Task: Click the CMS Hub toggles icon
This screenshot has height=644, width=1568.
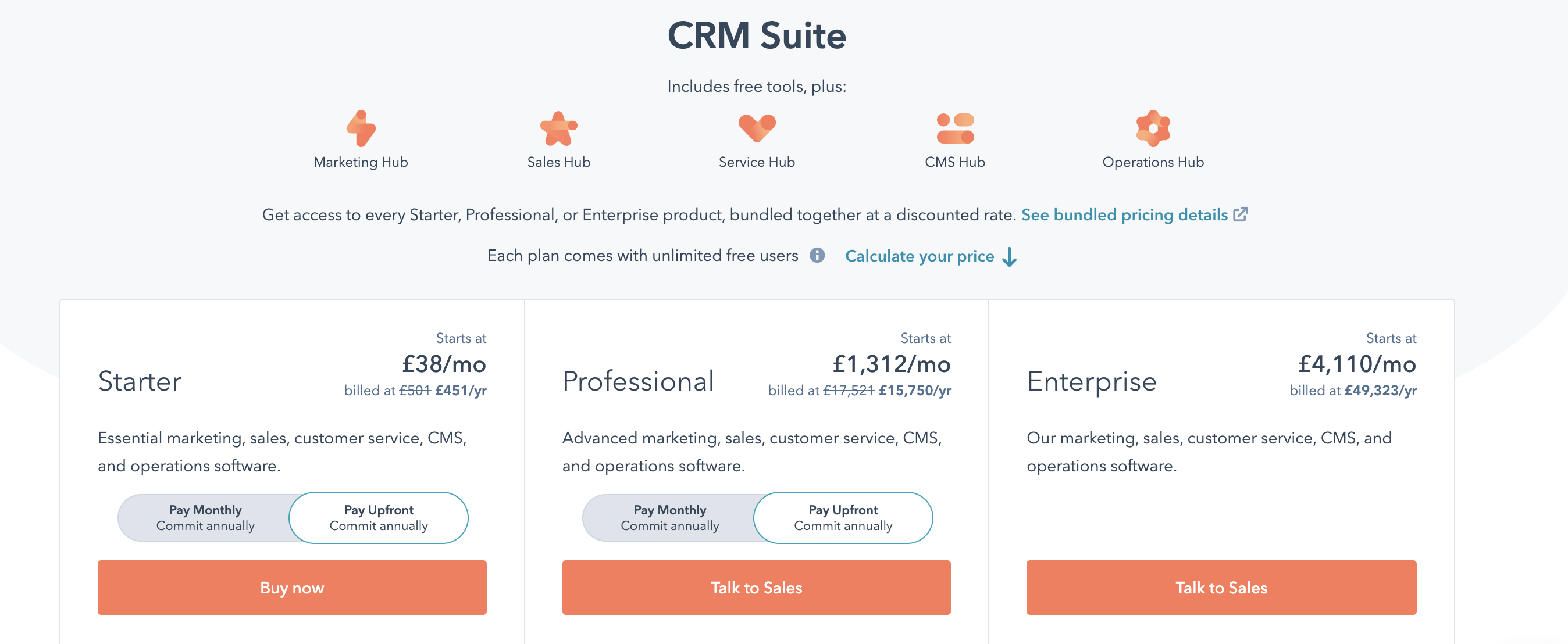Action: click(955, 128)
